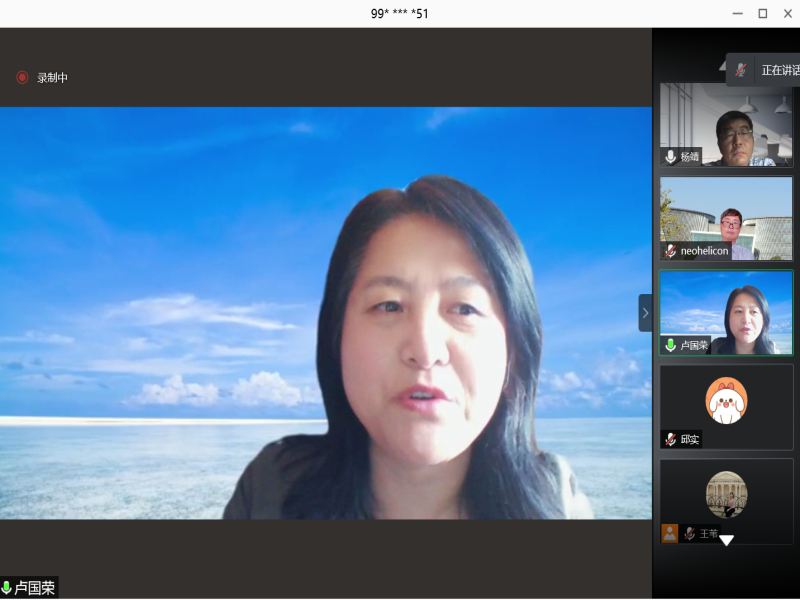Viewport: 800px width, 600px height.
Task: Maximize the meeting window
Action: tap(762, 13)
